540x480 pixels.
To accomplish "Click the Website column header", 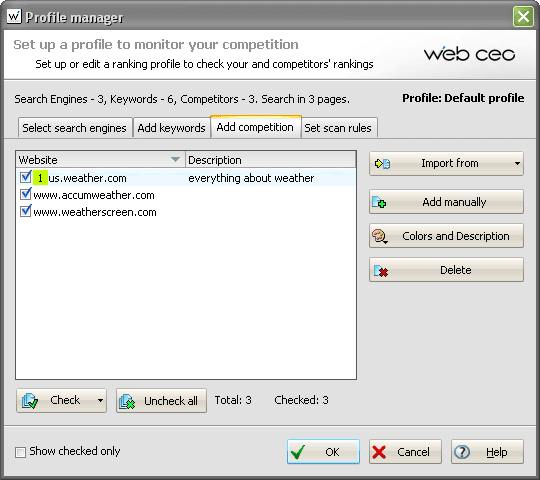I will pyautogui.click(x=101, y=160).
